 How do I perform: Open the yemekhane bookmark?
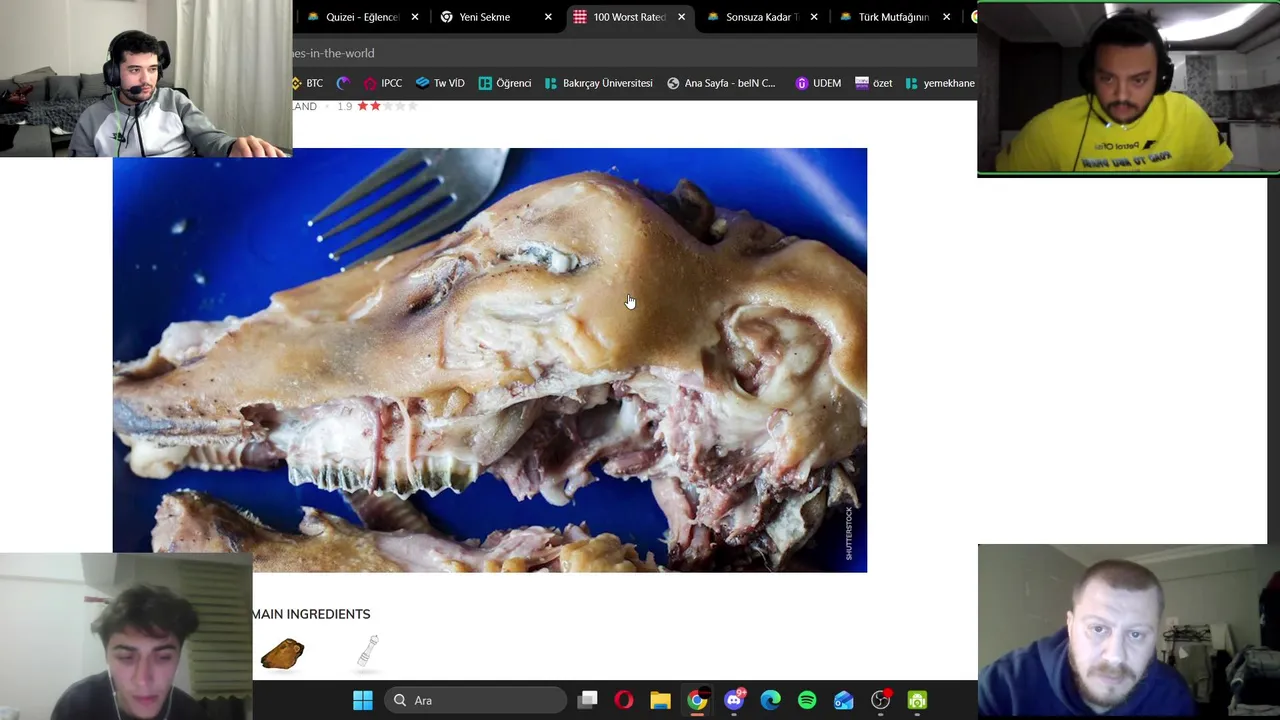(940, 83)
